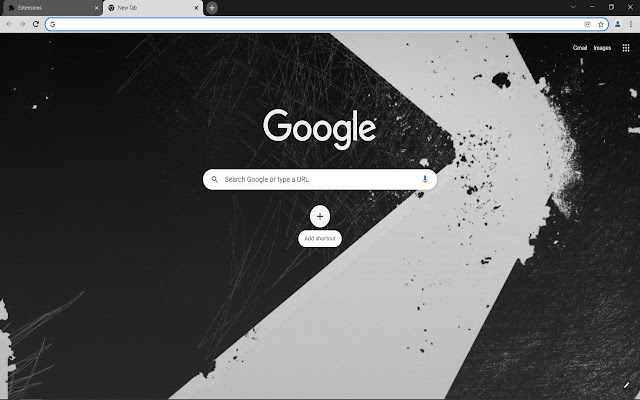
Task: Customize page with the pencil icon
Action: (x=627, y=384)
